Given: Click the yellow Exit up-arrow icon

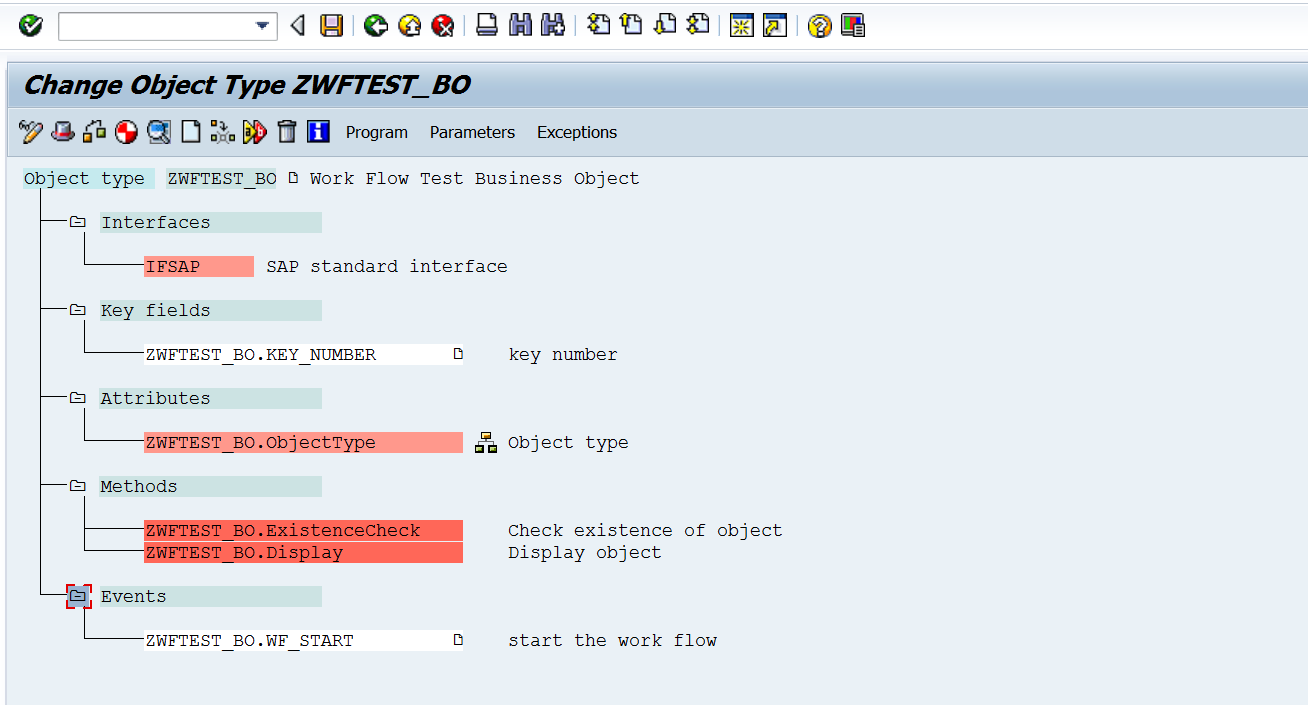Looking at the screenshot, I should (409, 26).
